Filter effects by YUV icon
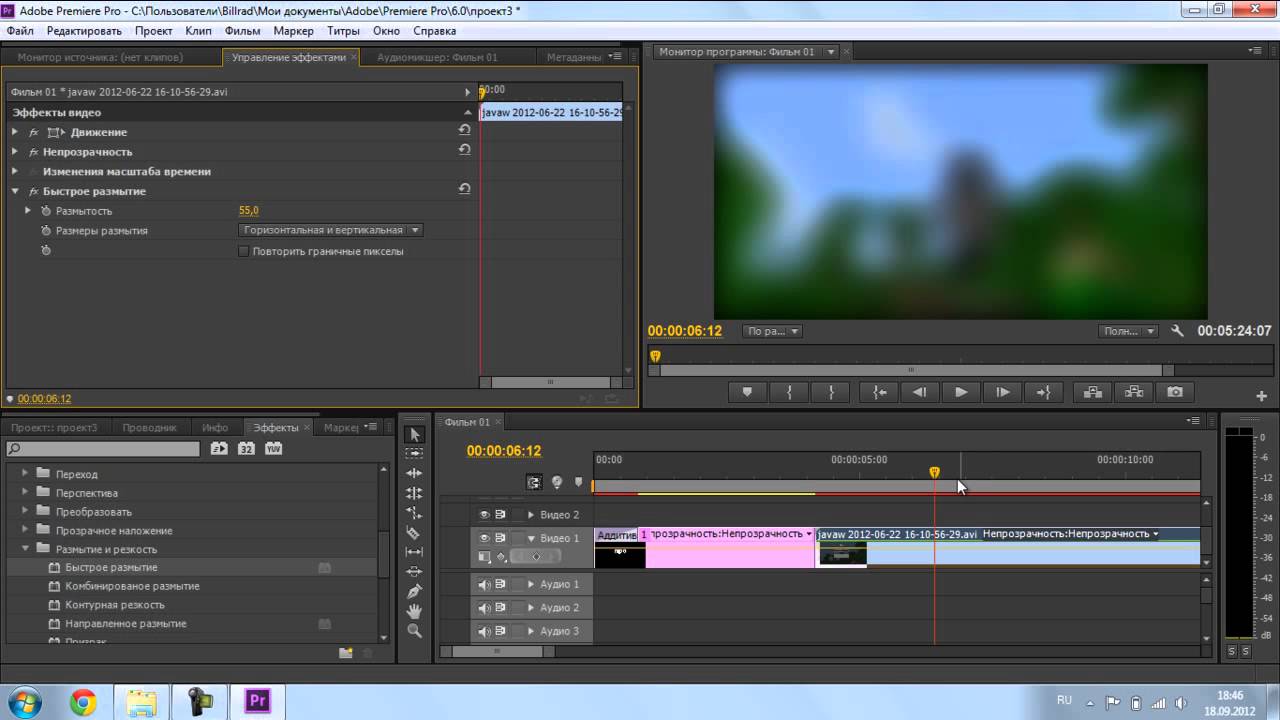The width and height of the screenshot is (1280, 720). (273, 449)
